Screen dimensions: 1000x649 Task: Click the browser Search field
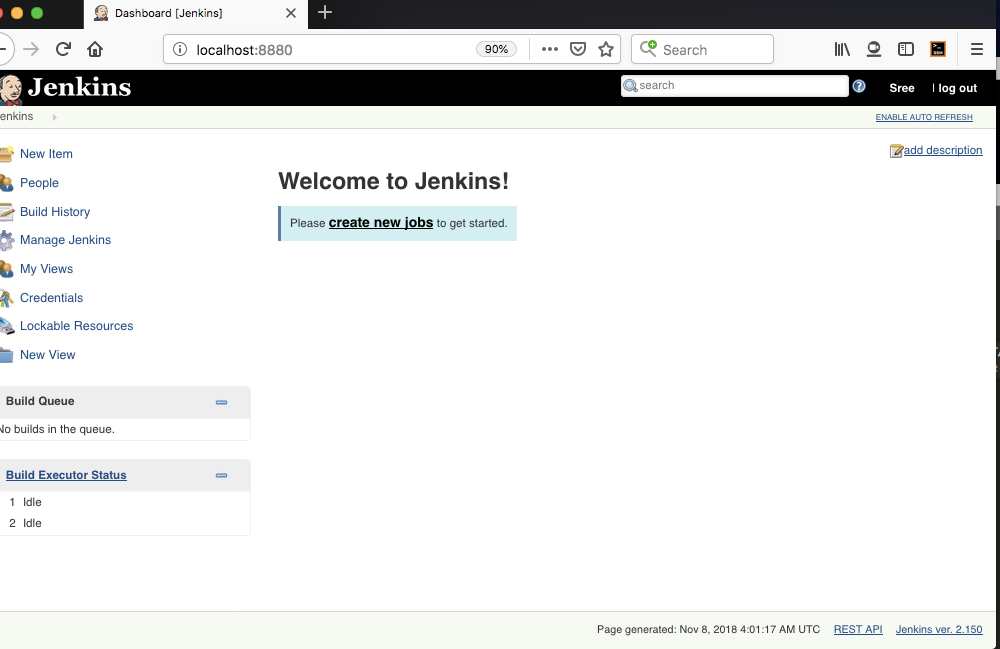[x=702, y=49]
